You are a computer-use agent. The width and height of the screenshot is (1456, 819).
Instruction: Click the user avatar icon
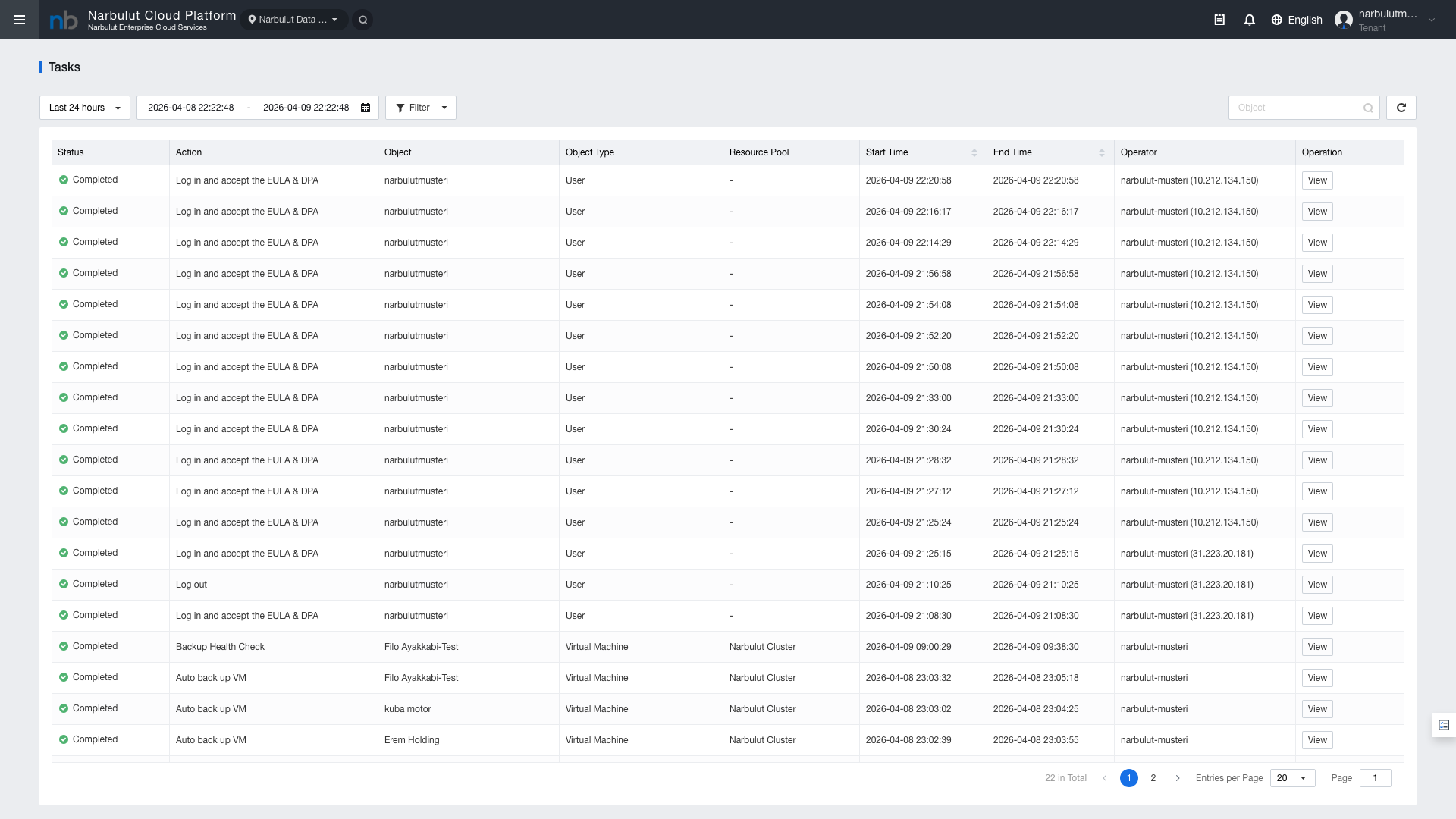1344,20
